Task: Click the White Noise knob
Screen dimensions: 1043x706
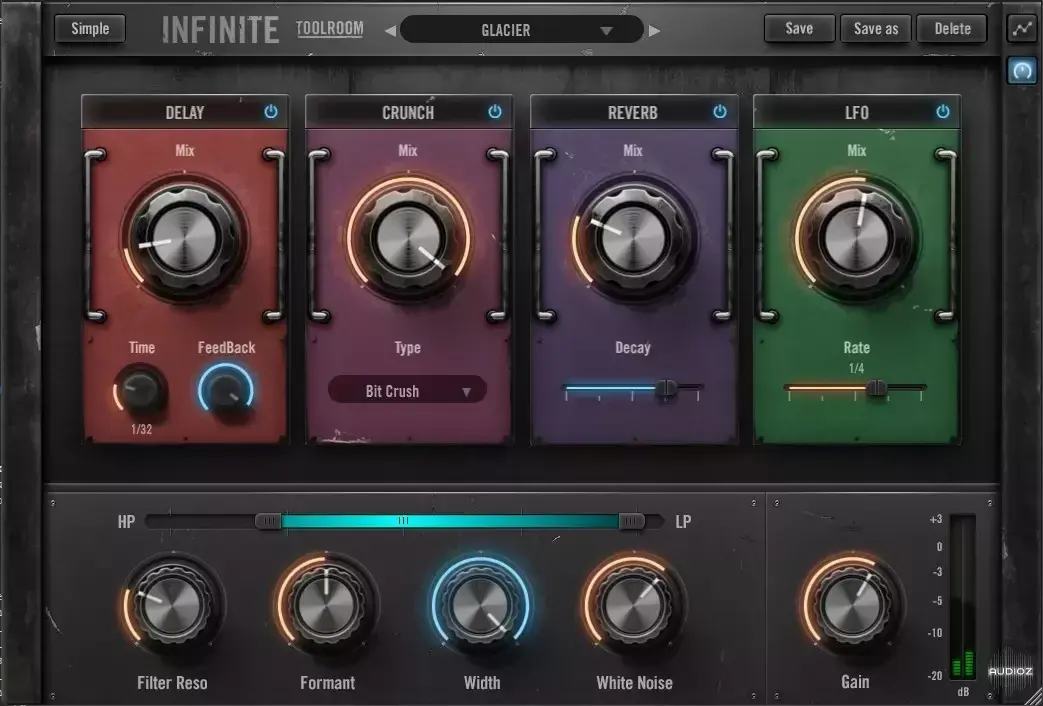Action: tap(633, 604)
